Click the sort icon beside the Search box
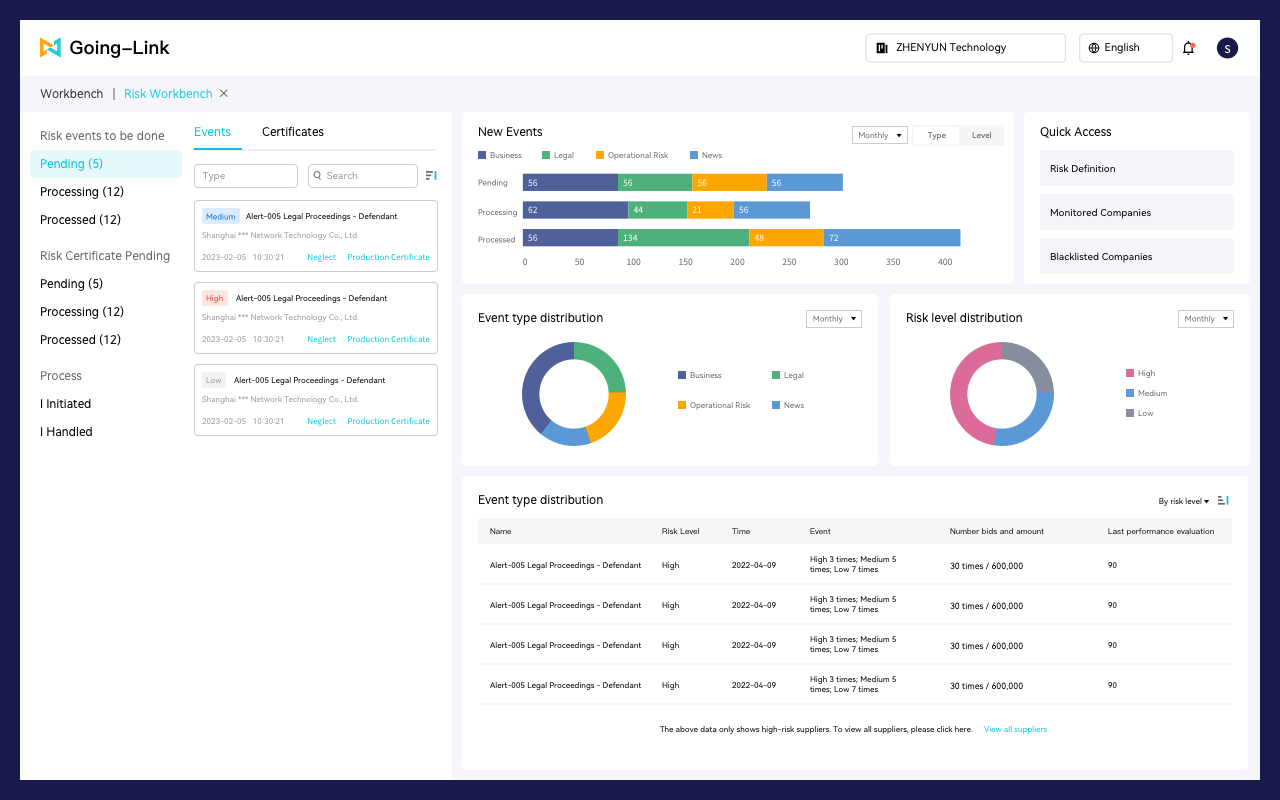The height and width of the screenshot is (800, 1280). [431, 176]
